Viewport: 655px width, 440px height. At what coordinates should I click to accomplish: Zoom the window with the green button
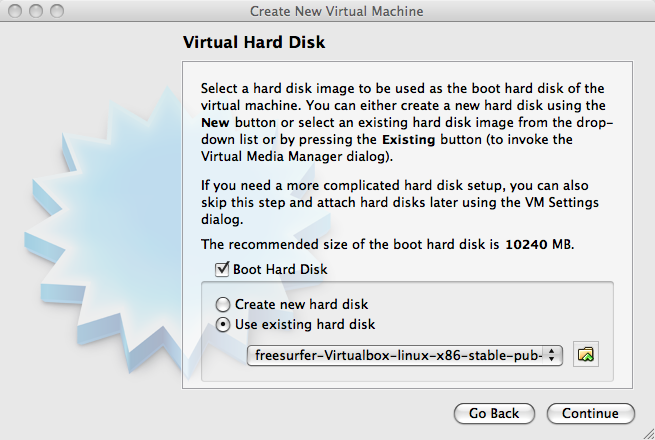pyautogui.click(x=57, y=11)
